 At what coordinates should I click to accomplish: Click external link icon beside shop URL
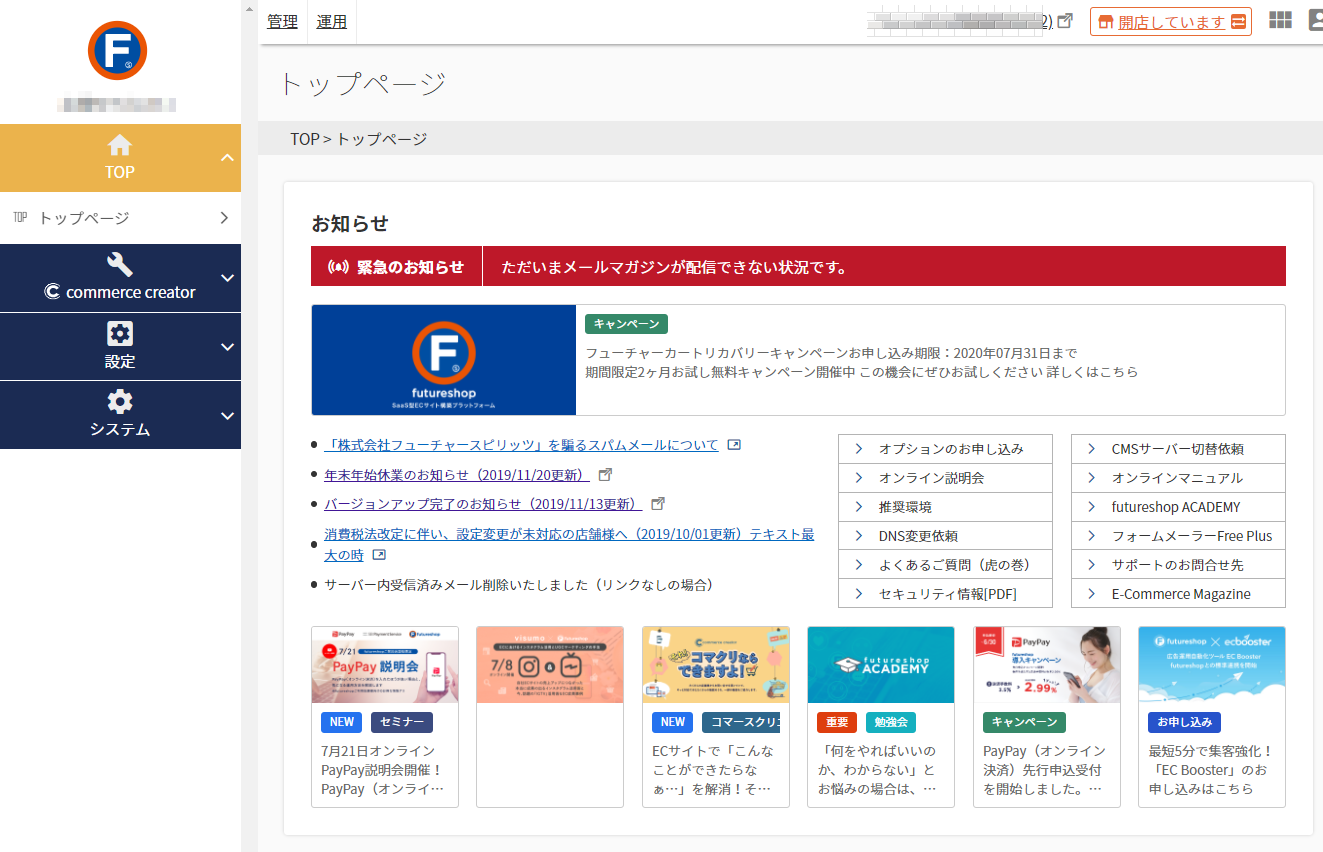pos(1065,21)
